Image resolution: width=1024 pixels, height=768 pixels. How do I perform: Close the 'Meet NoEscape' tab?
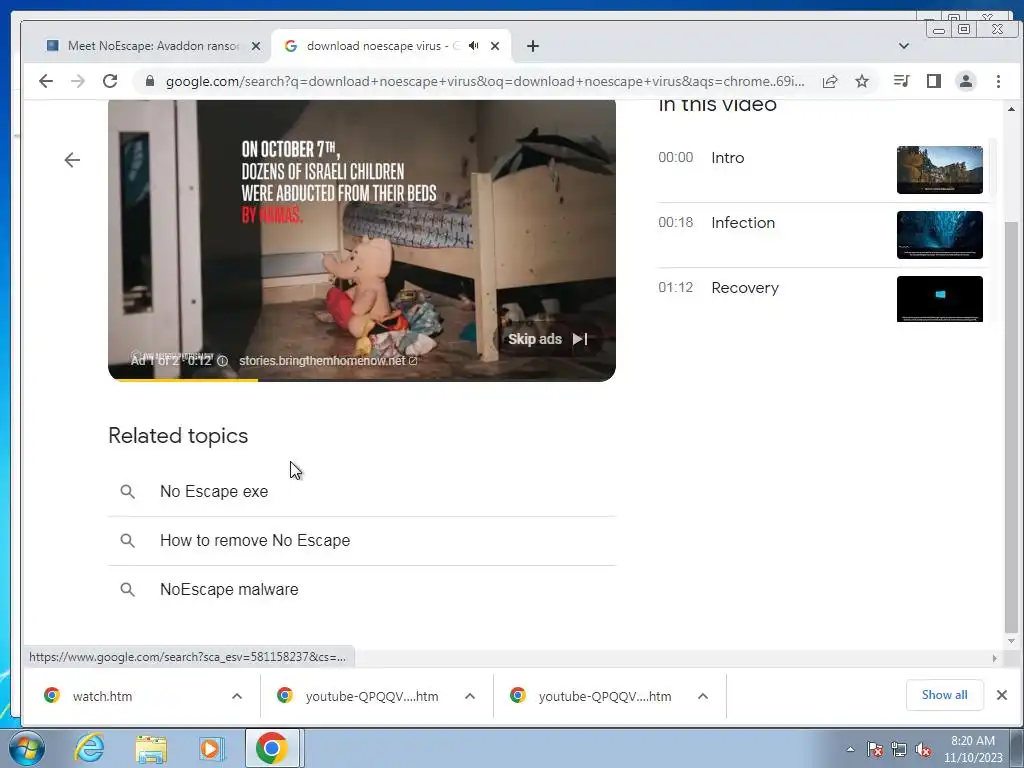(256, 46)
